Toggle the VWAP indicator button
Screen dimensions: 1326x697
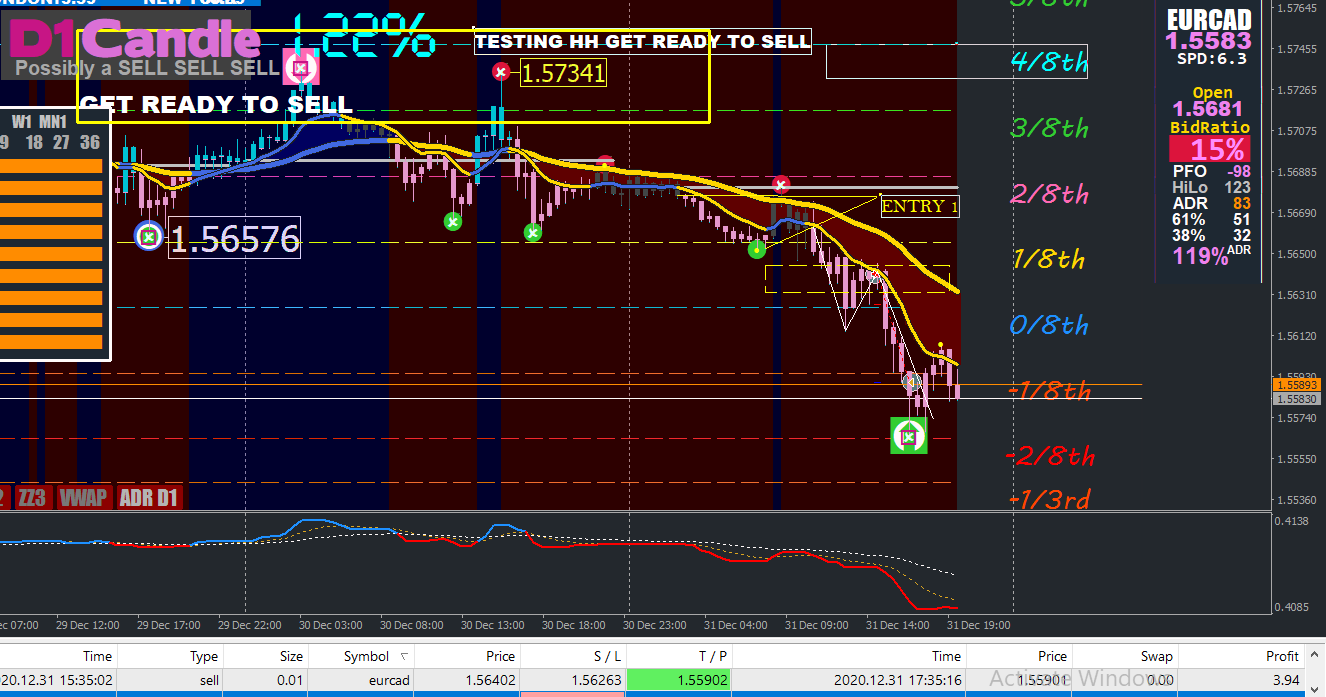83,497
